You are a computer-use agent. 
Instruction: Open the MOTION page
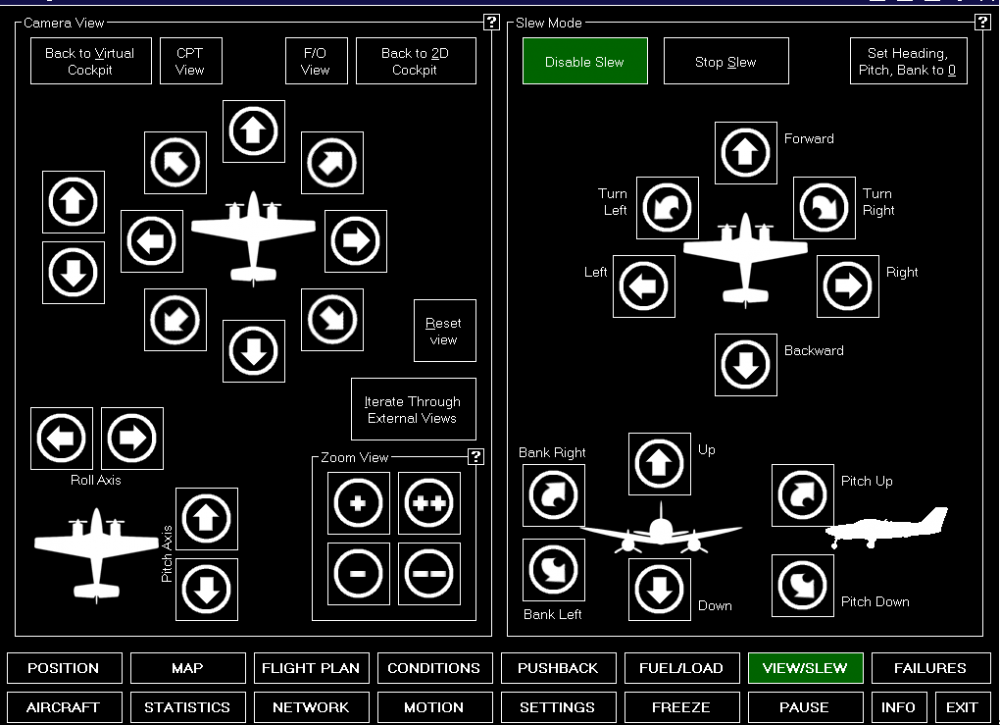click(x=435, y=707)
